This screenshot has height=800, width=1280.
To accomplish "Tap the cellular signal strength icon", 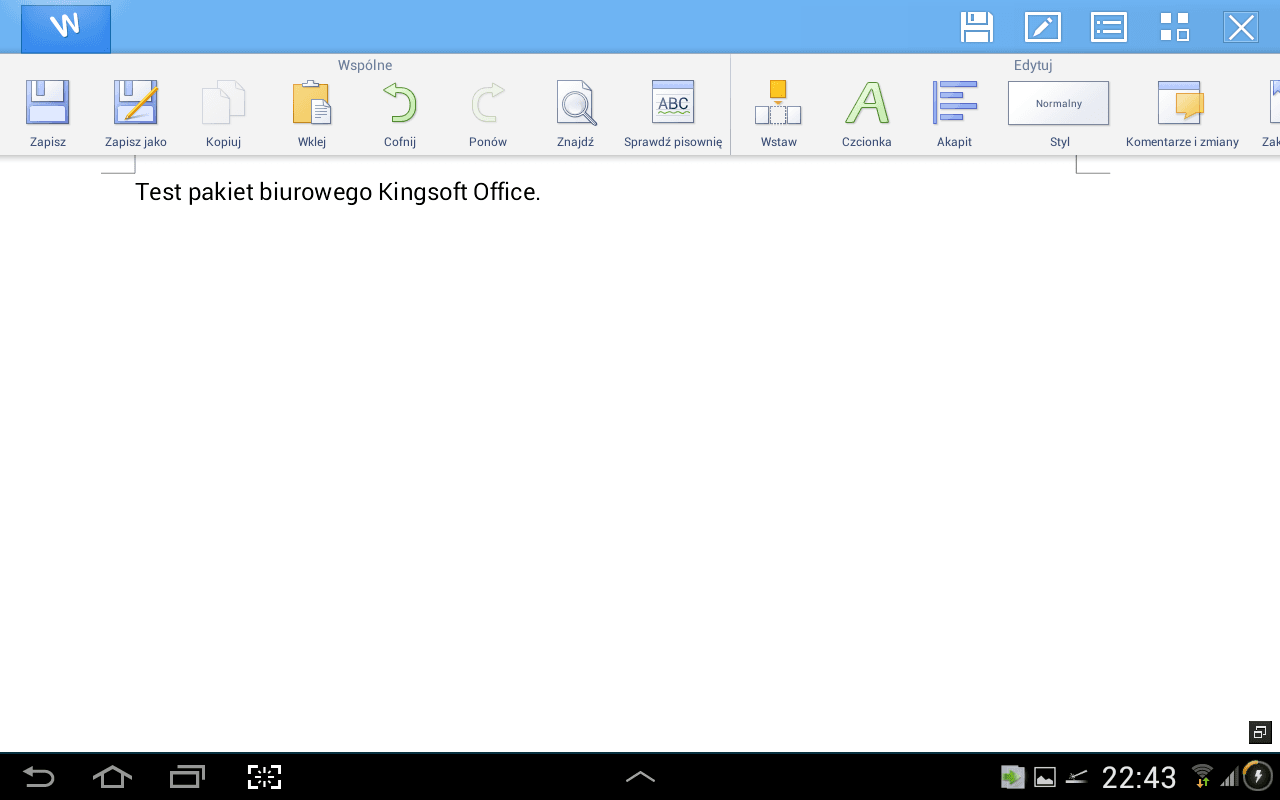I will [x=1229, y=776].
